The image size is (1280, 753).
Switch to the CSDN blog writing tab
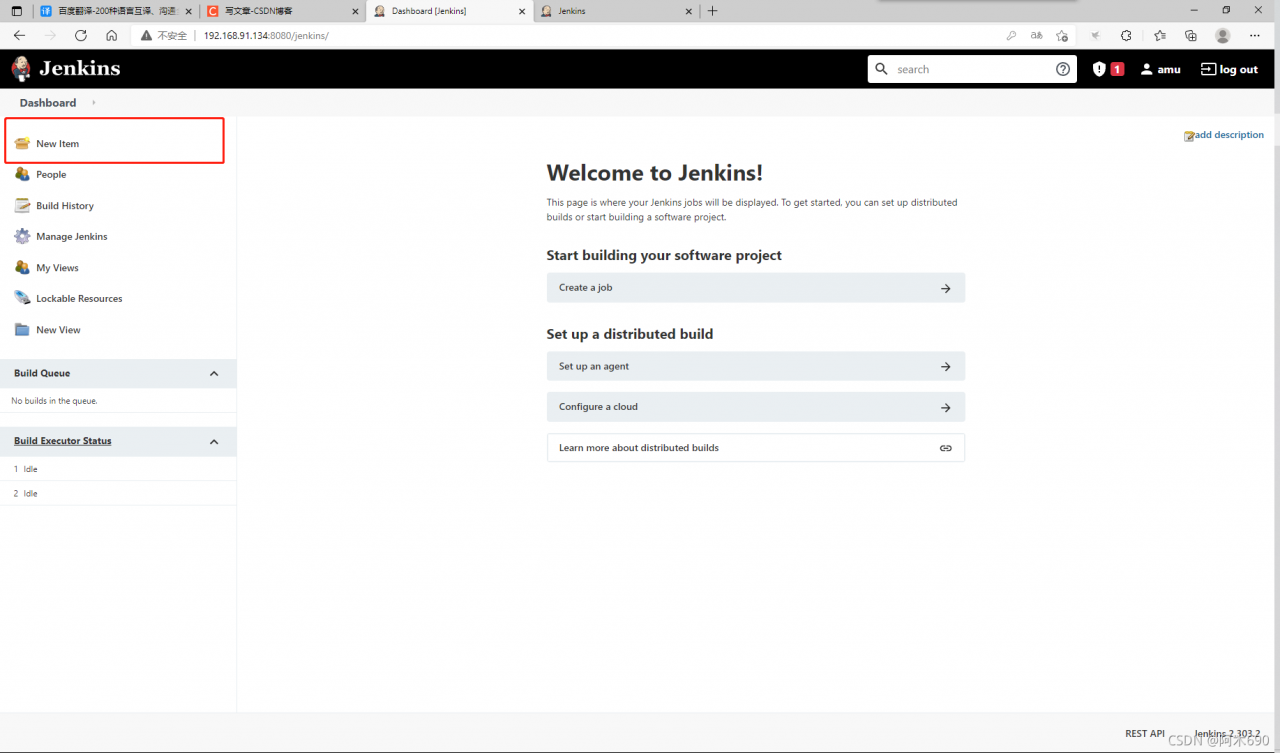point(281,11)
